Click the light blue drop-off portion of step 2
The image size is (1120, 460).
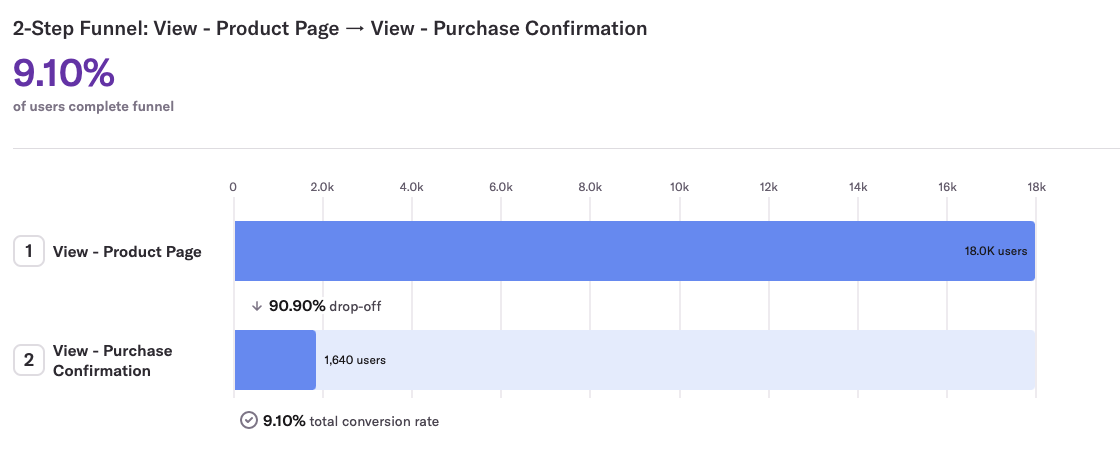pos(700,360)
